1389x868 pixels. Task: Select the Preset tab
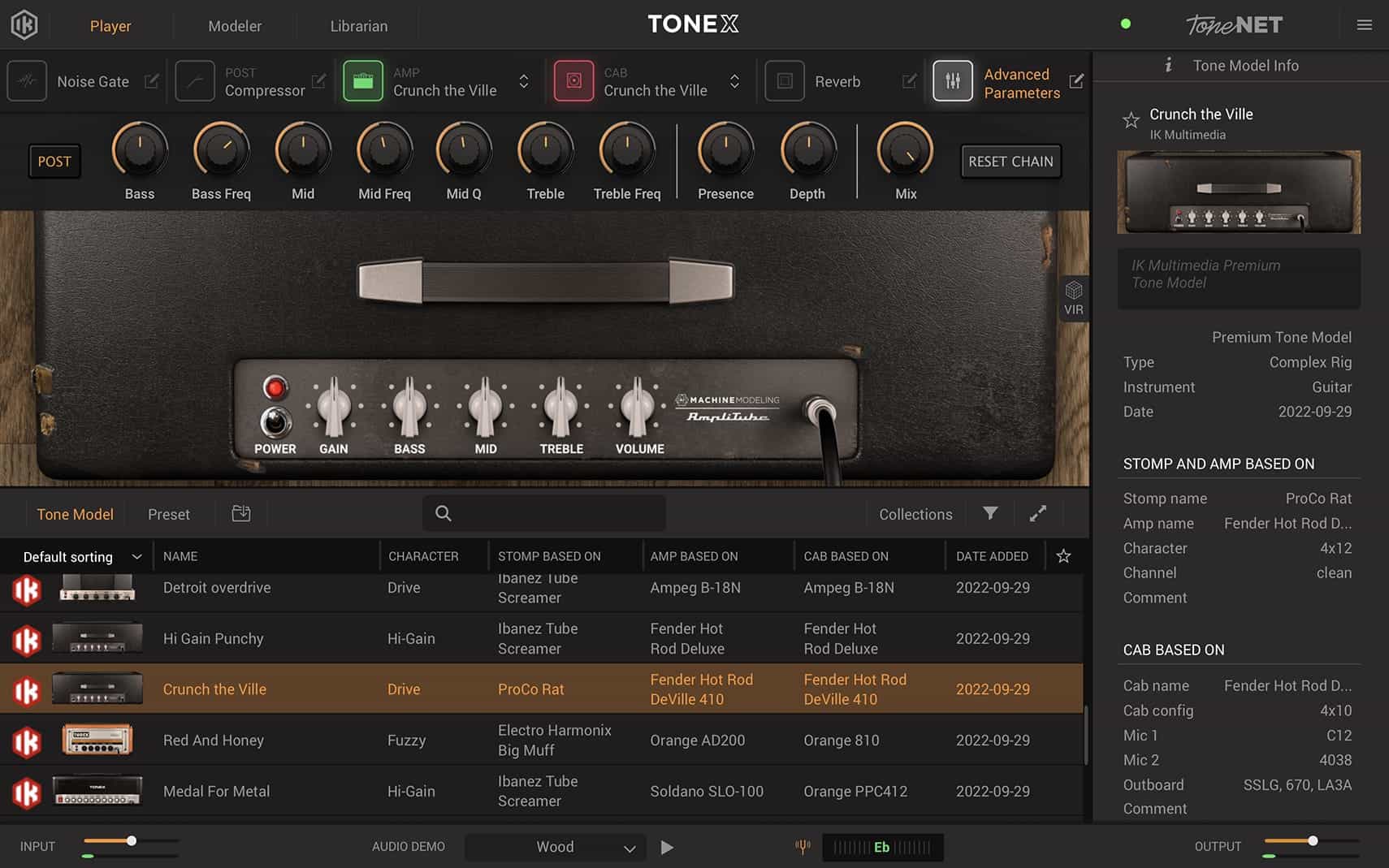169,514
